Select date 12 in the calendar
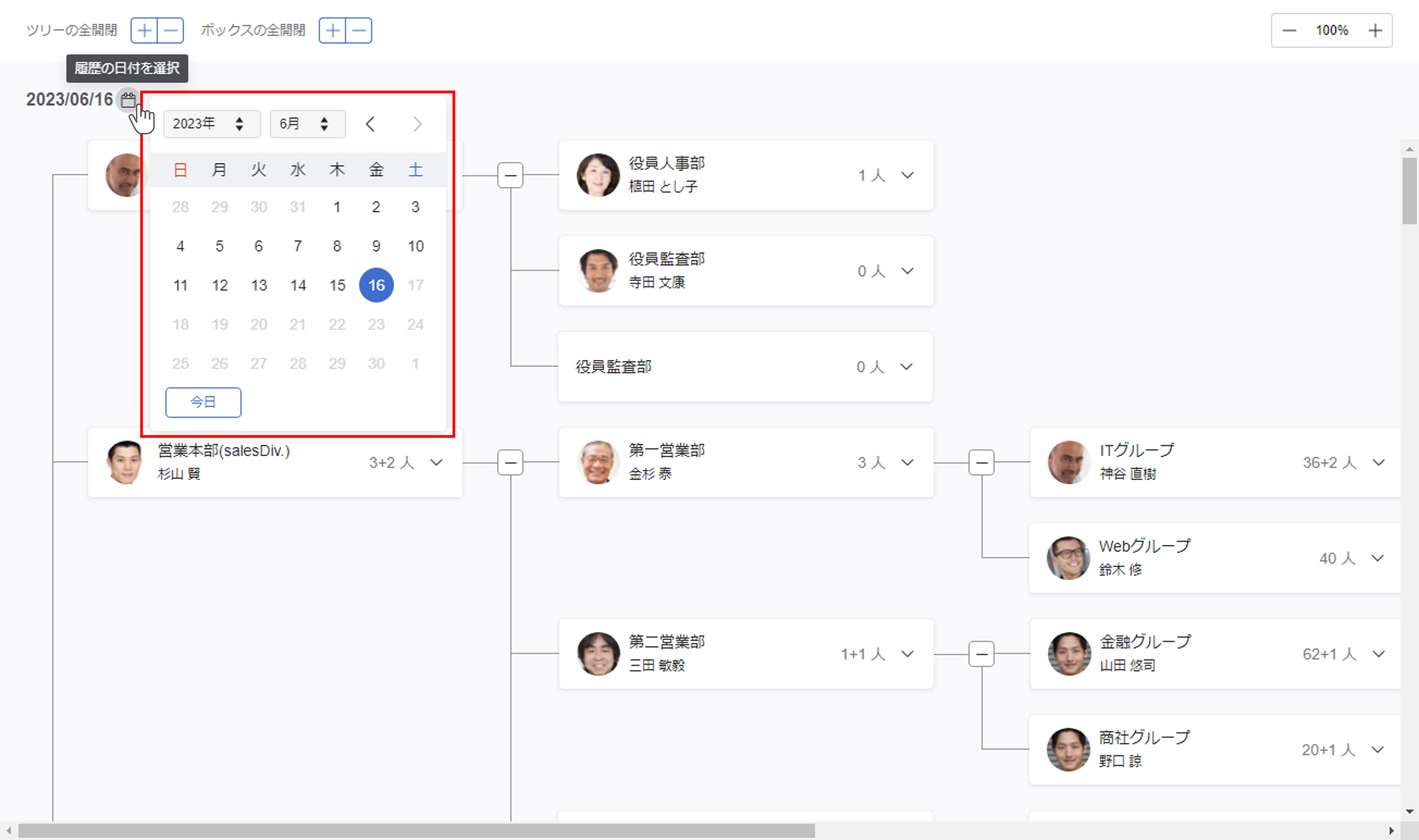The image size is (1419, 840). [x=220, y=285]
